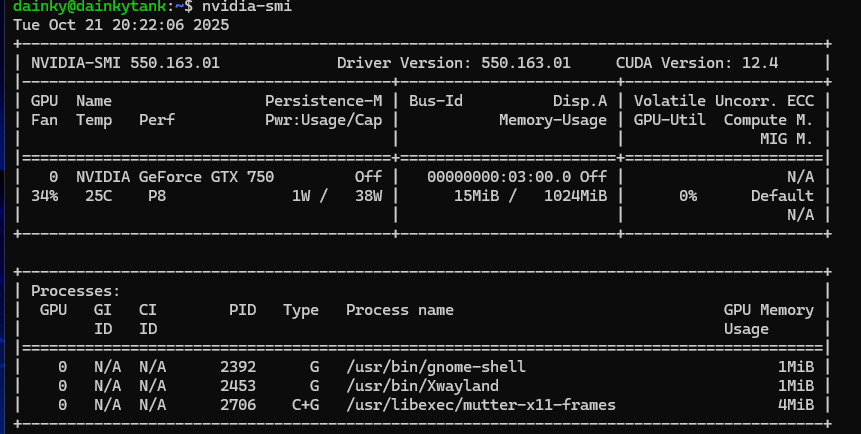
Task: Click the CUDA Version 12.4 text
Action: click(698, 63)
